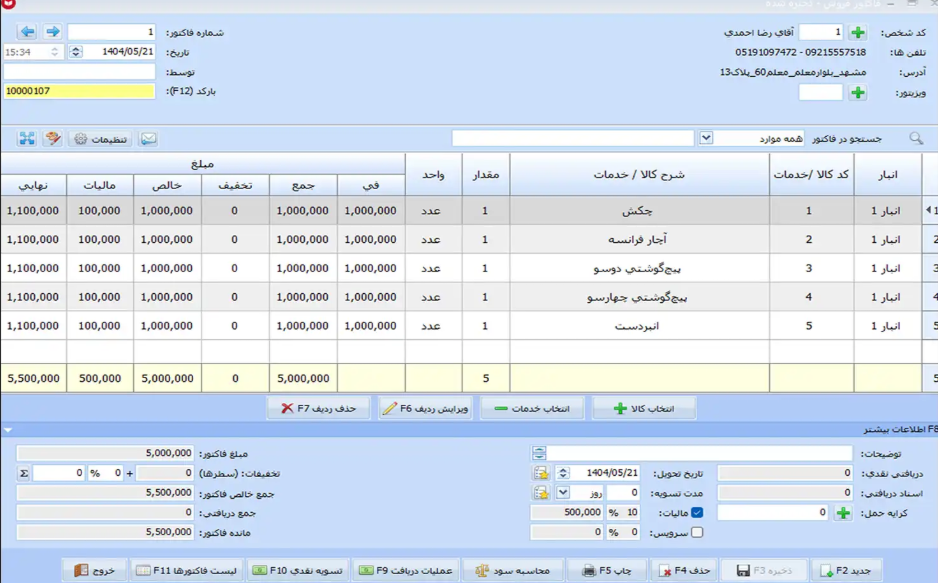938x583 pixels.
Task: Click the blue four-arrows icon in the toolbar
Action: coord(27,139)
